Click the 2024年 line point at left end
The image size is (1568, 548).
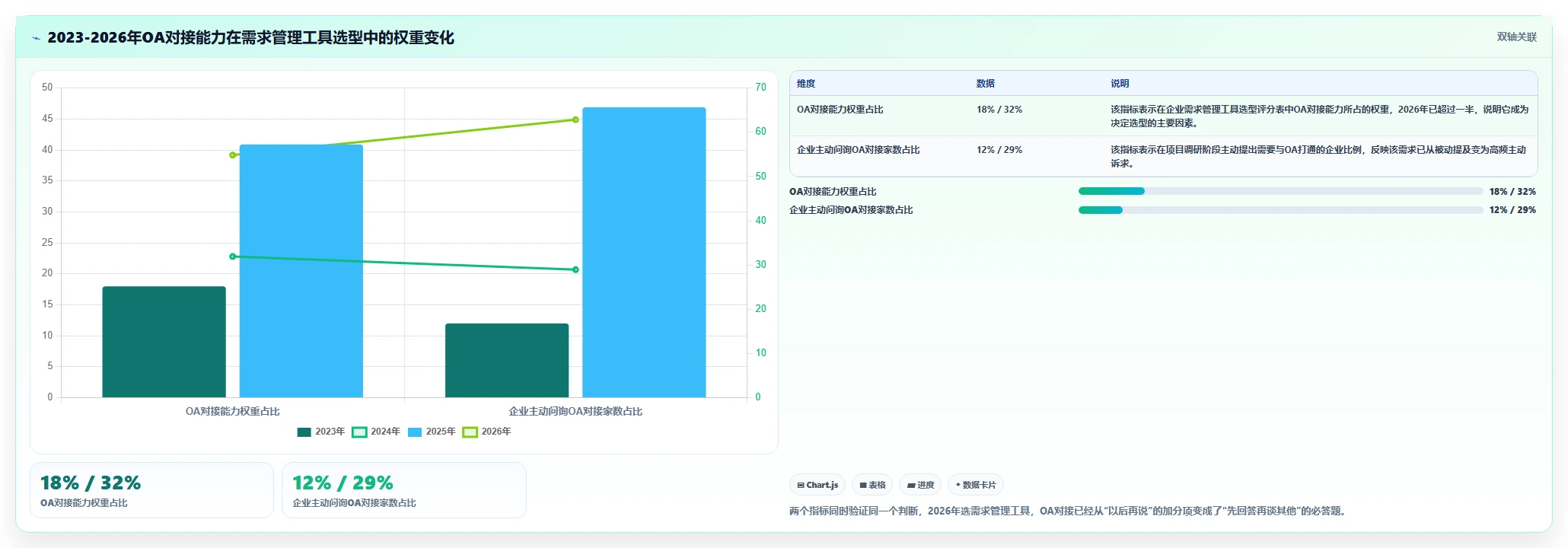click(x=233, y=256)
